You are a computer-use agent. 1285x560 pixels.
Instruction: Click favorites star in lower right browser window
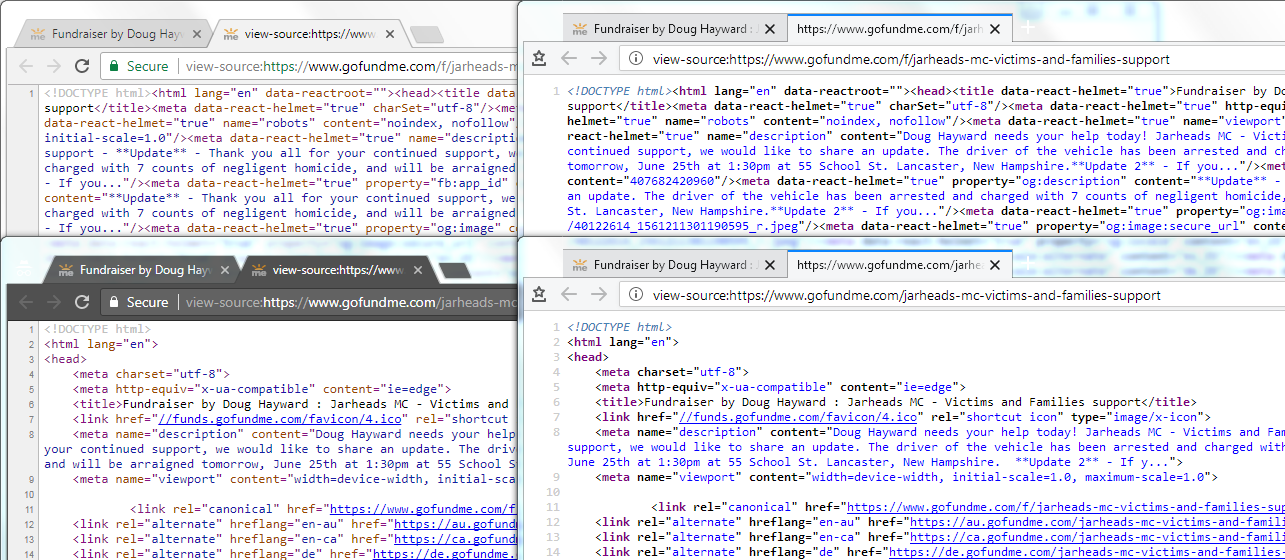pyautogui.click(x=539, y=294)
